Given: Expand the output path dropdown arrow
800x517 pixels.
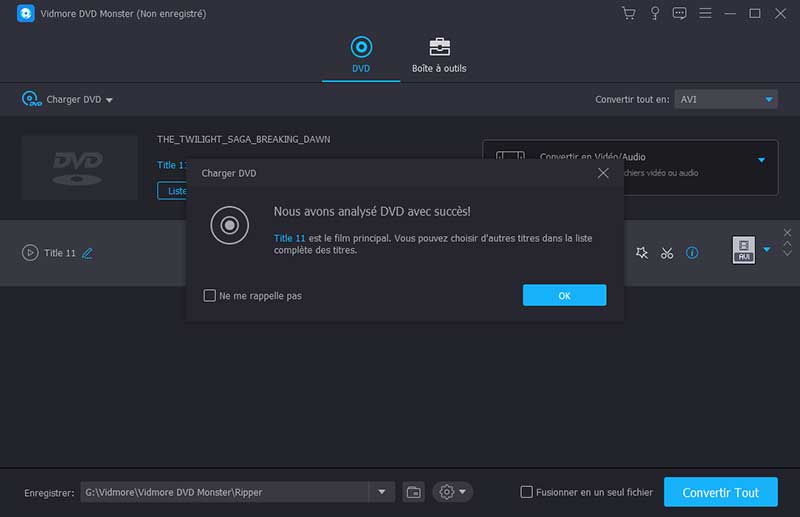Looking at the screenshot, I should [382, 492].
